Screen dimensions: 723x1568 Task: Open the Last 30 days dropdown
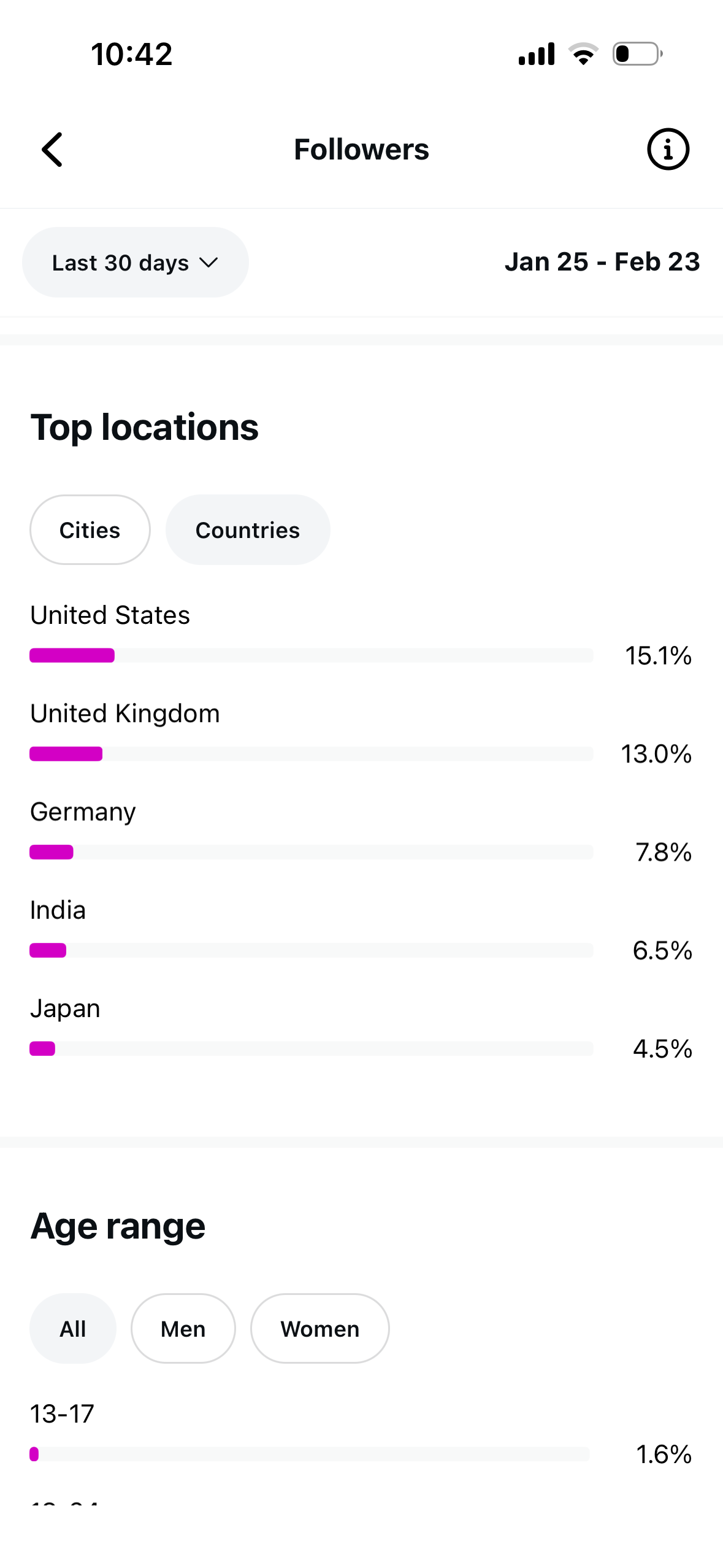136,263
